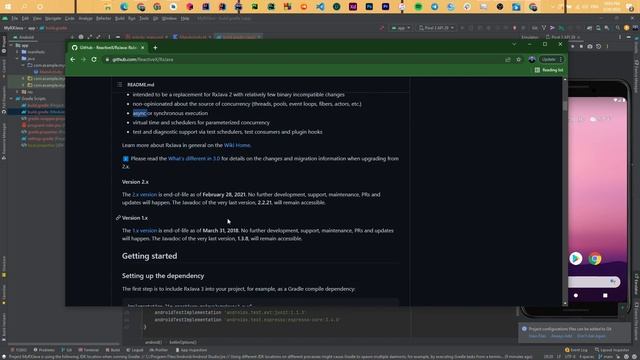Open Visual Studio Code from taskbar
The height and width of the screenshot is (360, 640).
(320, 7)
